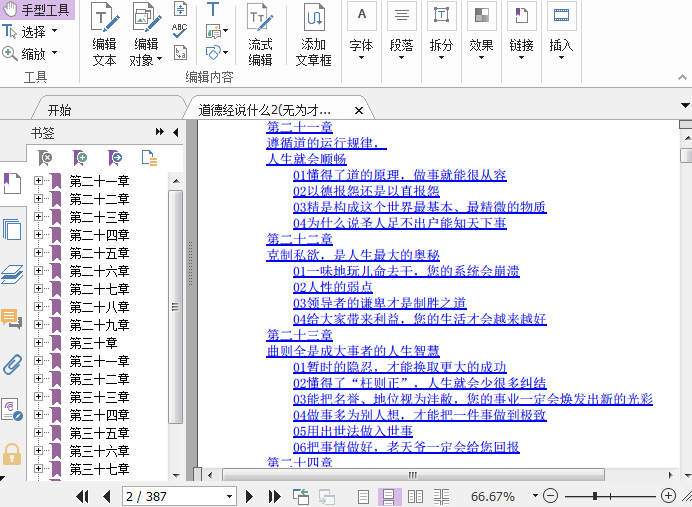Click the bookmark options page icon
692x507 pixels.
[150, 158]
